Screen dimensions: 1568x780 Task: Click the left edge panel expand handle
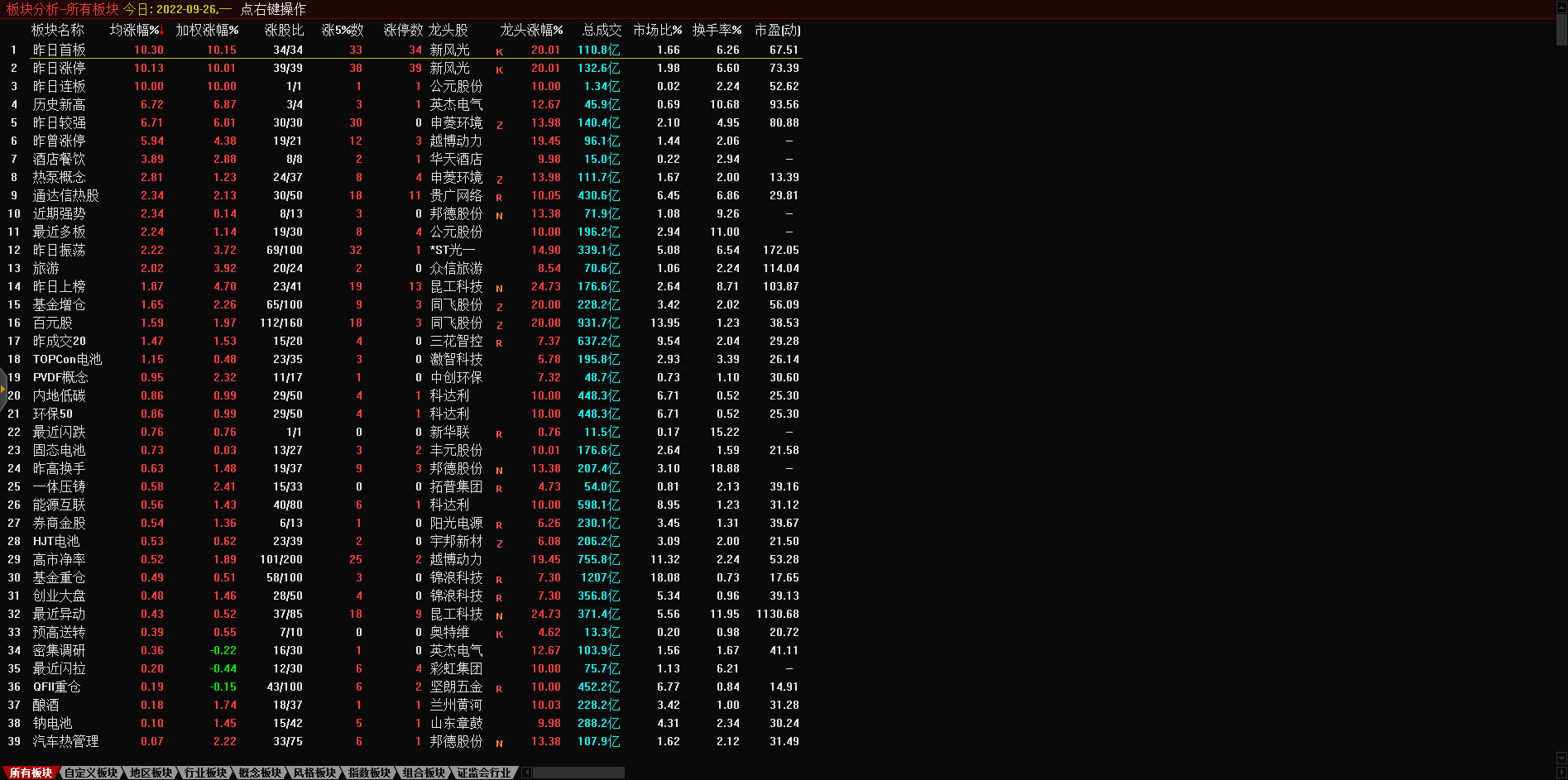pyautogui.click(x=3, y=387)
